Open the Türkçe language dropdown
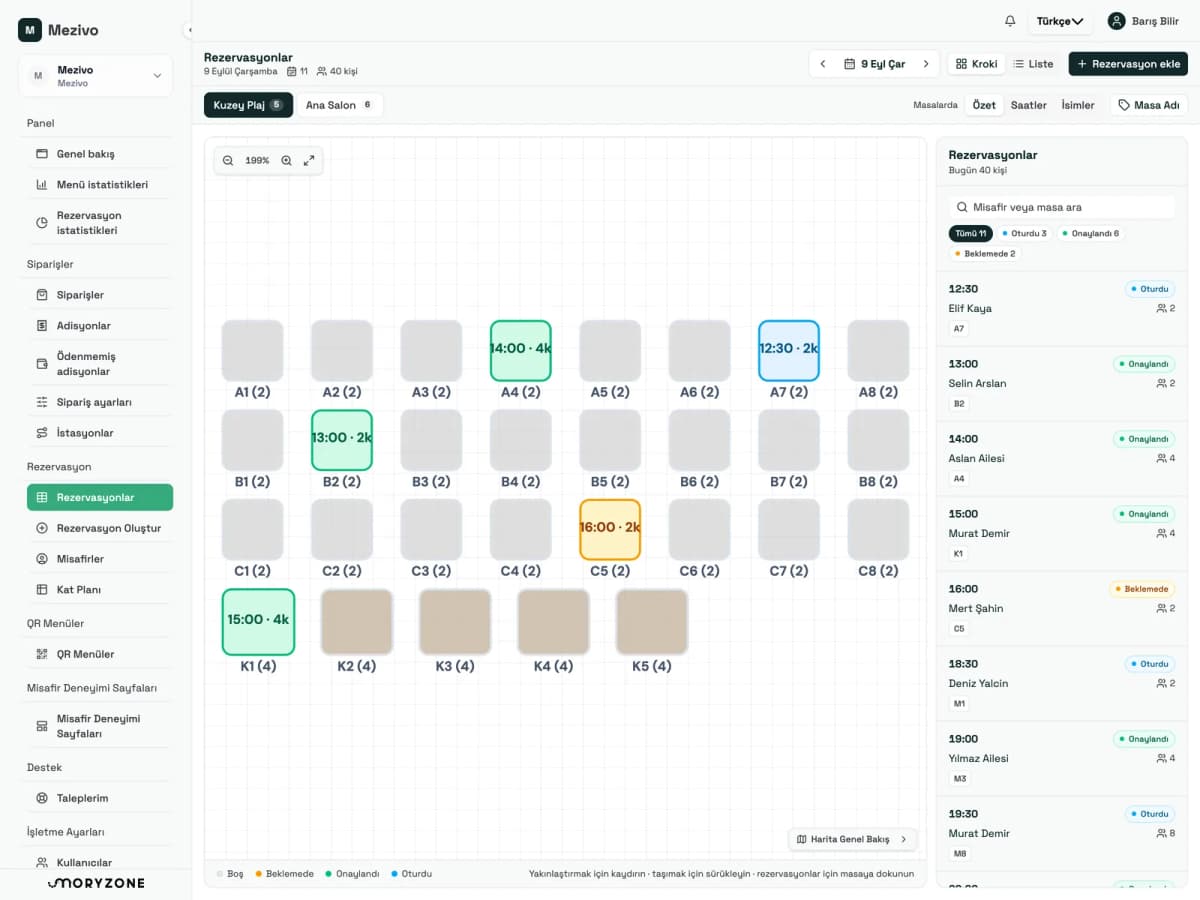 pos(1060,21)
